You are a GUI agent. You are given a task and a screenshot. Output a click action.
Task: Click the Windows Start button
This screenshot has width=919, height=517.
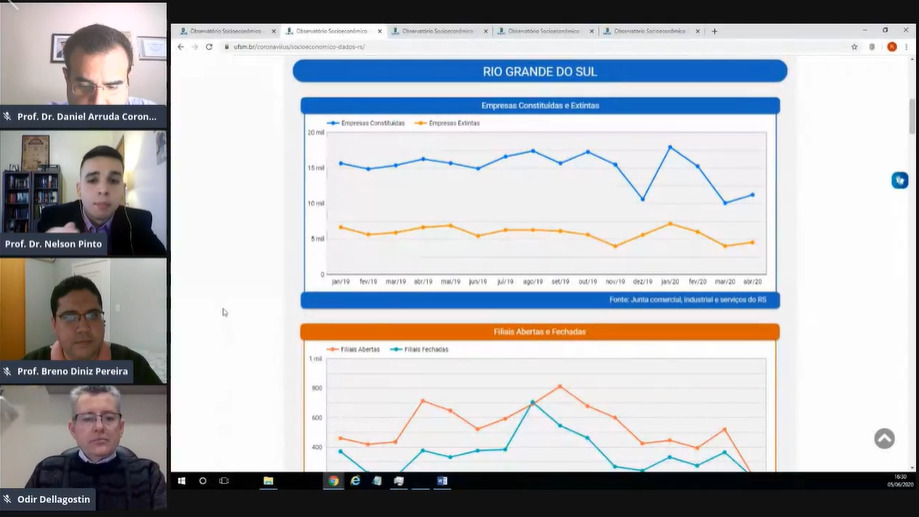[x=181, y=481]
